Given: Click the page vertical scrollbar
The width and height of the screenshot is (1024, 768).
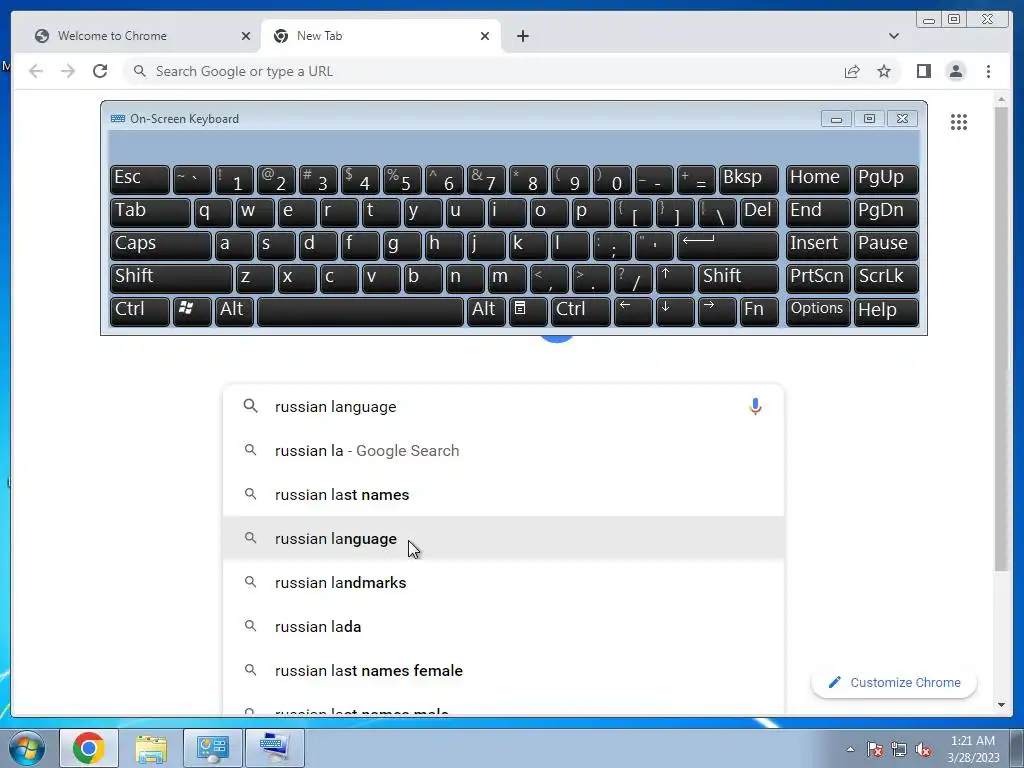Looking at the screenshot, I should (1001, 340).
